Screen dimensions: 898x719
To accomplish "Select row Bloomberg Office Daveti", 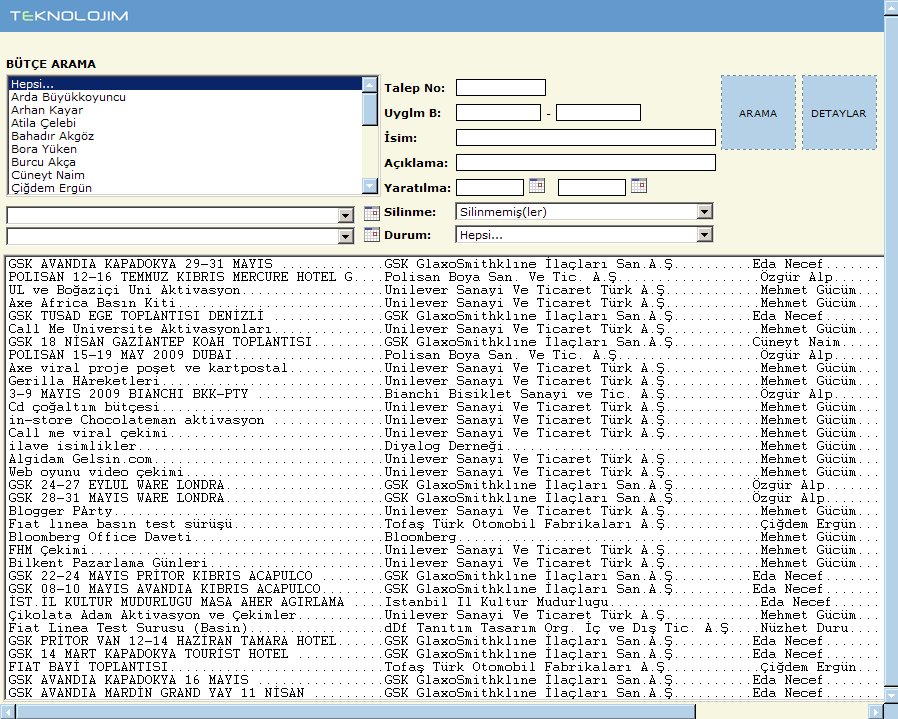I will coord(444,537).
